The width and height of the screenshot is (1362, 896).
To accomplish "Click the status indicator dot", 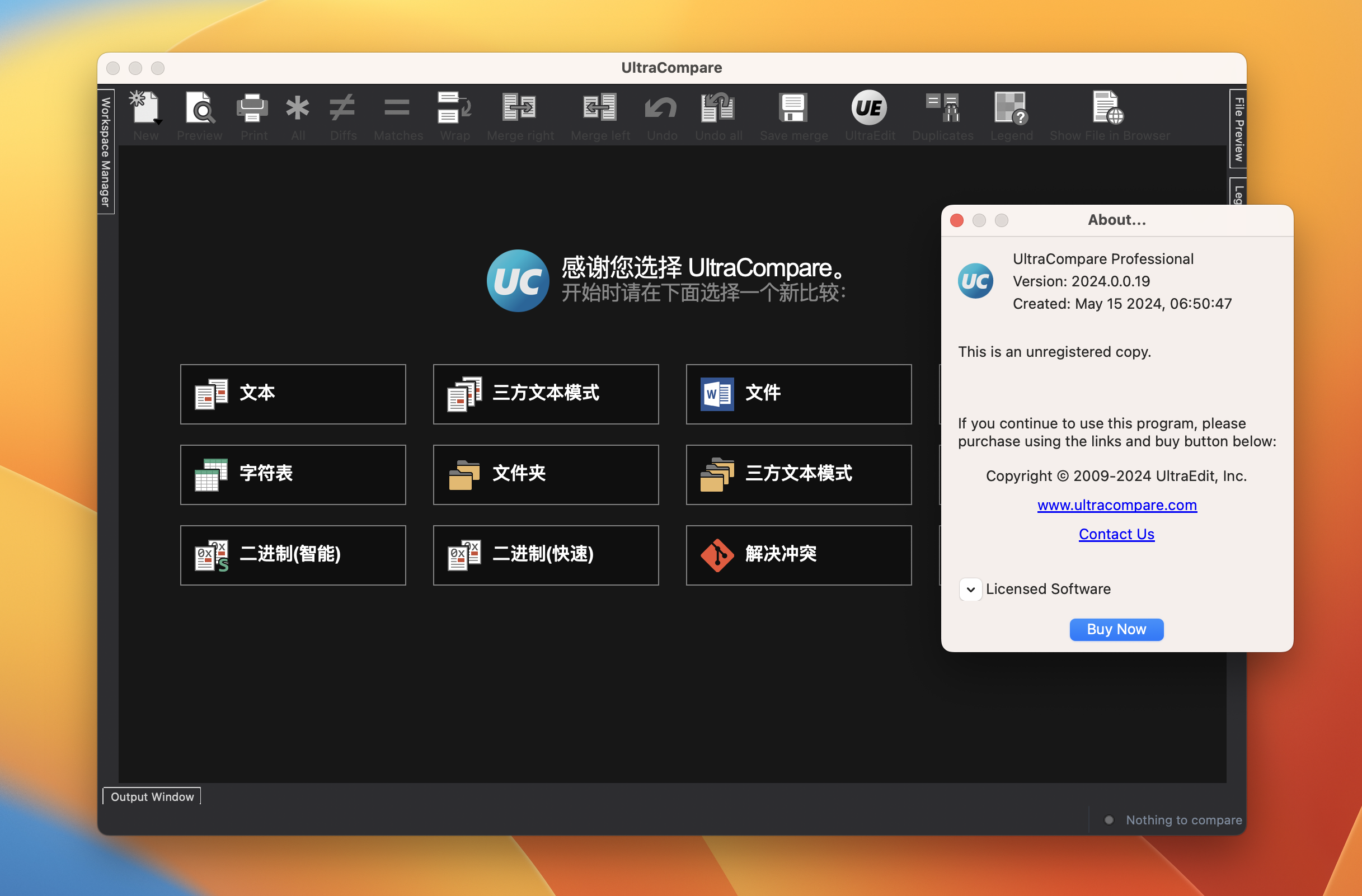I will coord(1109,820).
